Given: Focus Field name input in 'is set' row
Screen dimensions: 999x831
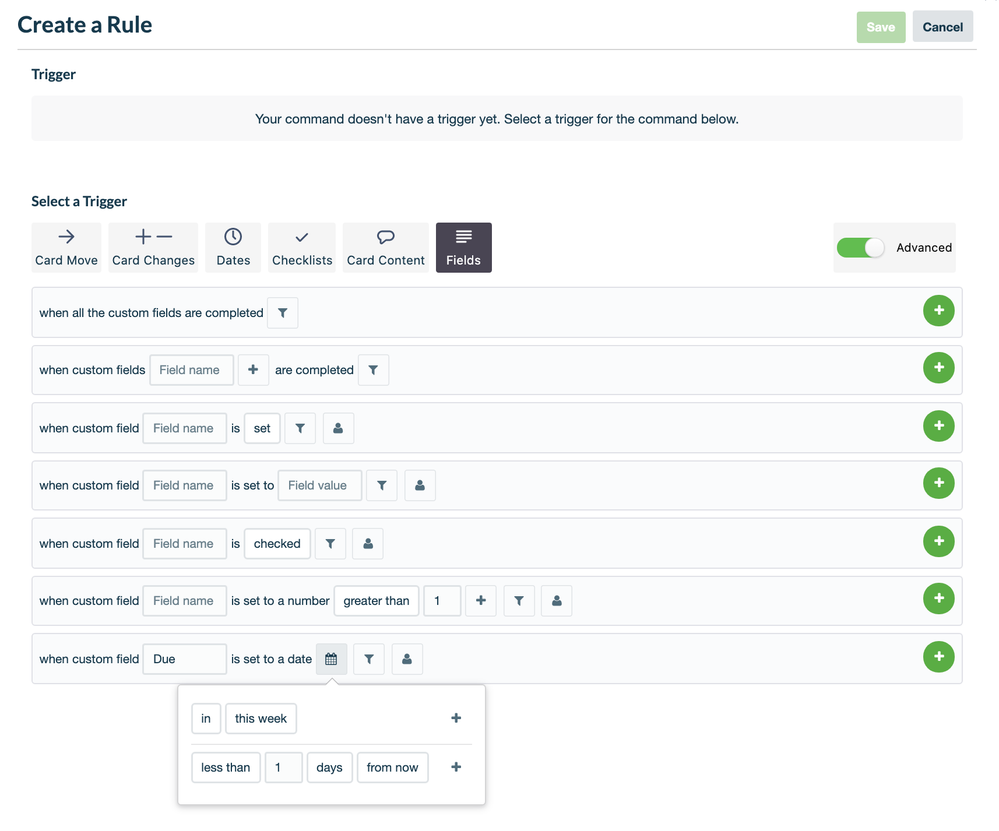Looking at the screenshot, I should coord(185,428).
